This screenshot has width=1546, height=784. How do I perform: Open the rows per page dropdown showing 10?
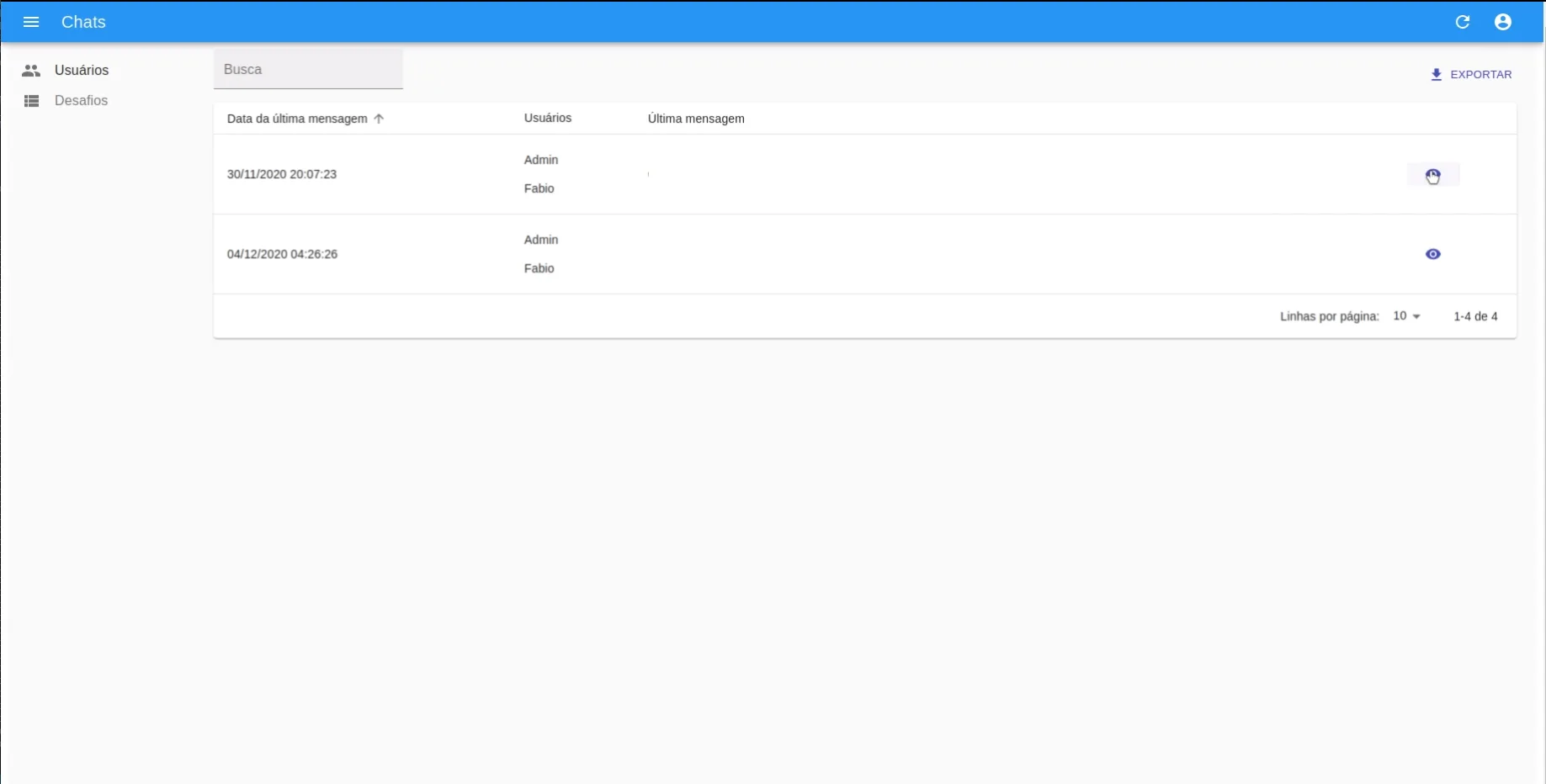(1406, 316)
